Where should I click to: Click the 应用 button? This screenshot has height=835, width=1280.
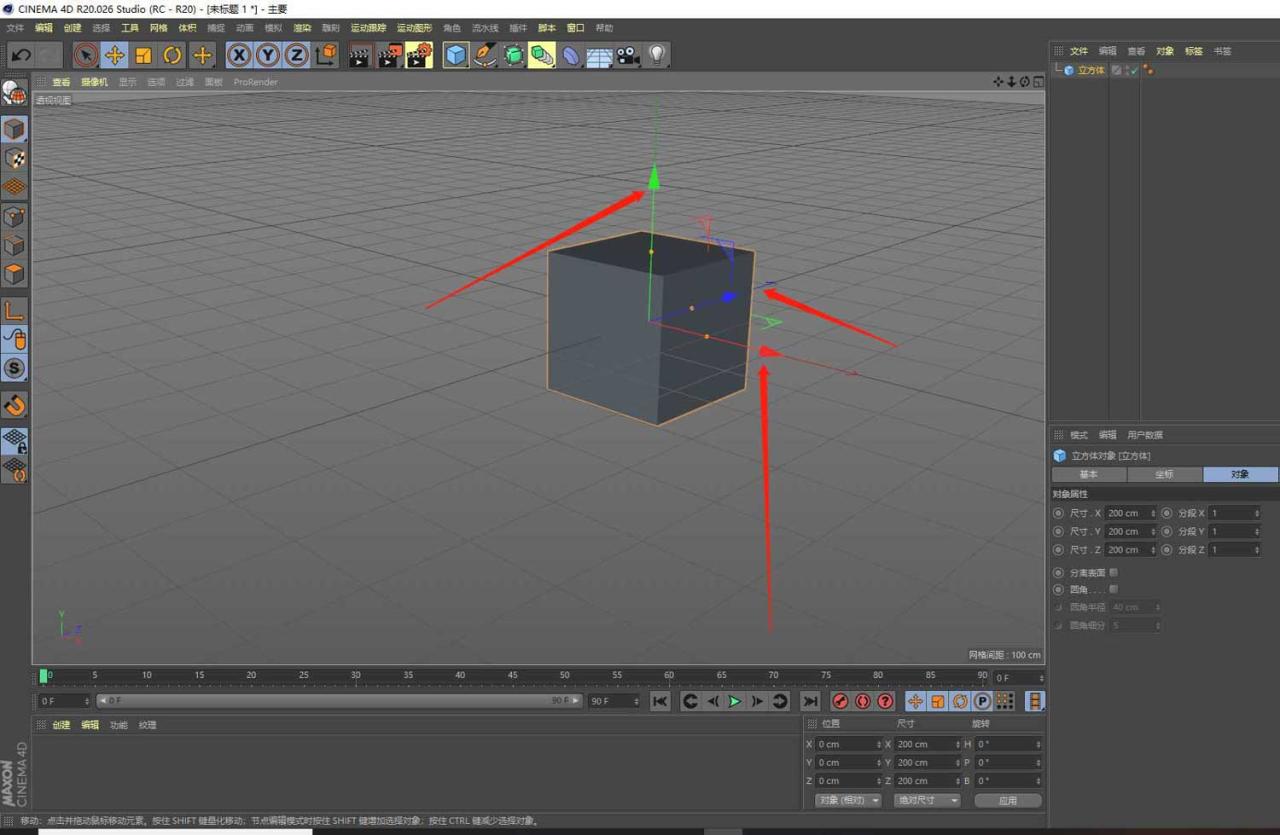[x=1008, y=800]
